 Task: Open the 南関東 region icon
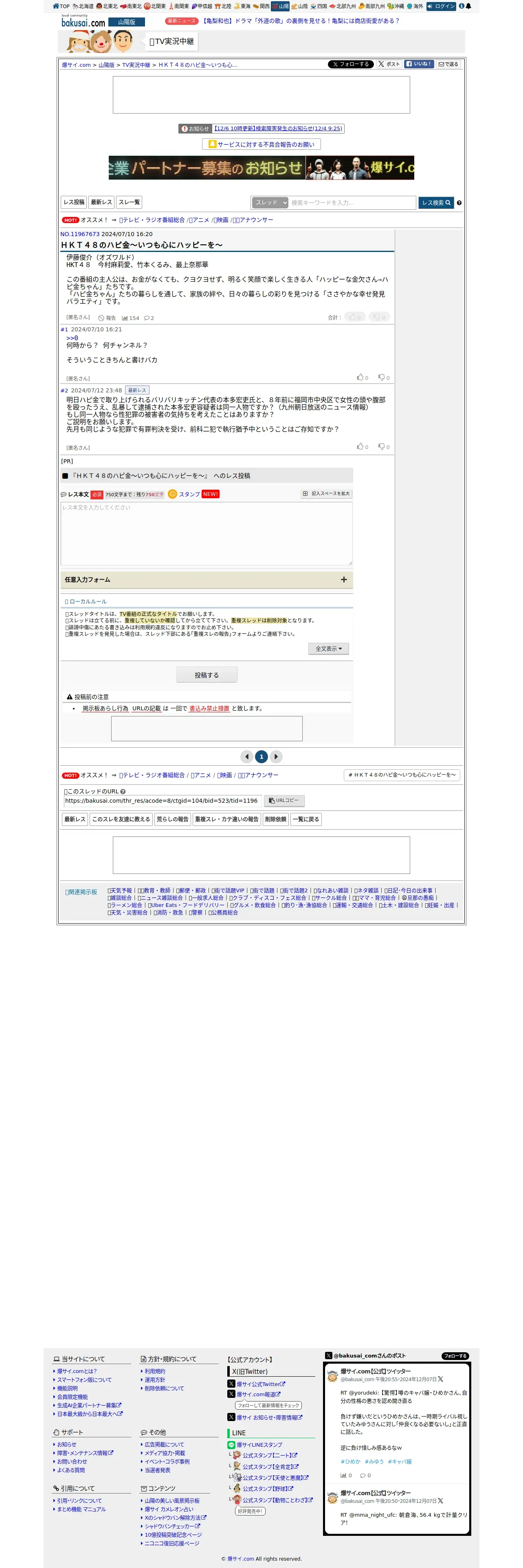click(x=178, y=6)
